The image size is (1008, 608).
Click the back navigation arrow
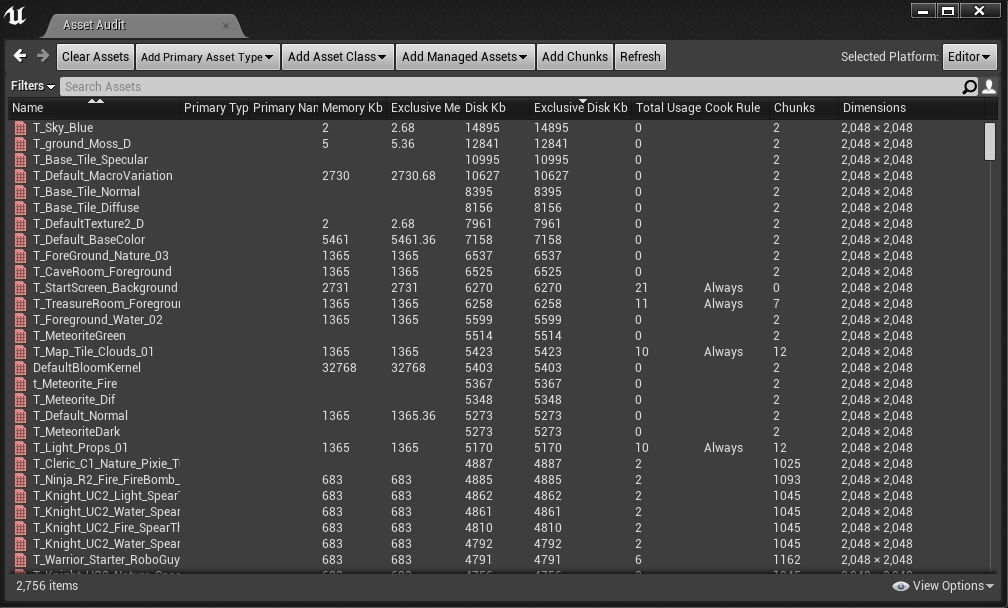click(18, 56)
